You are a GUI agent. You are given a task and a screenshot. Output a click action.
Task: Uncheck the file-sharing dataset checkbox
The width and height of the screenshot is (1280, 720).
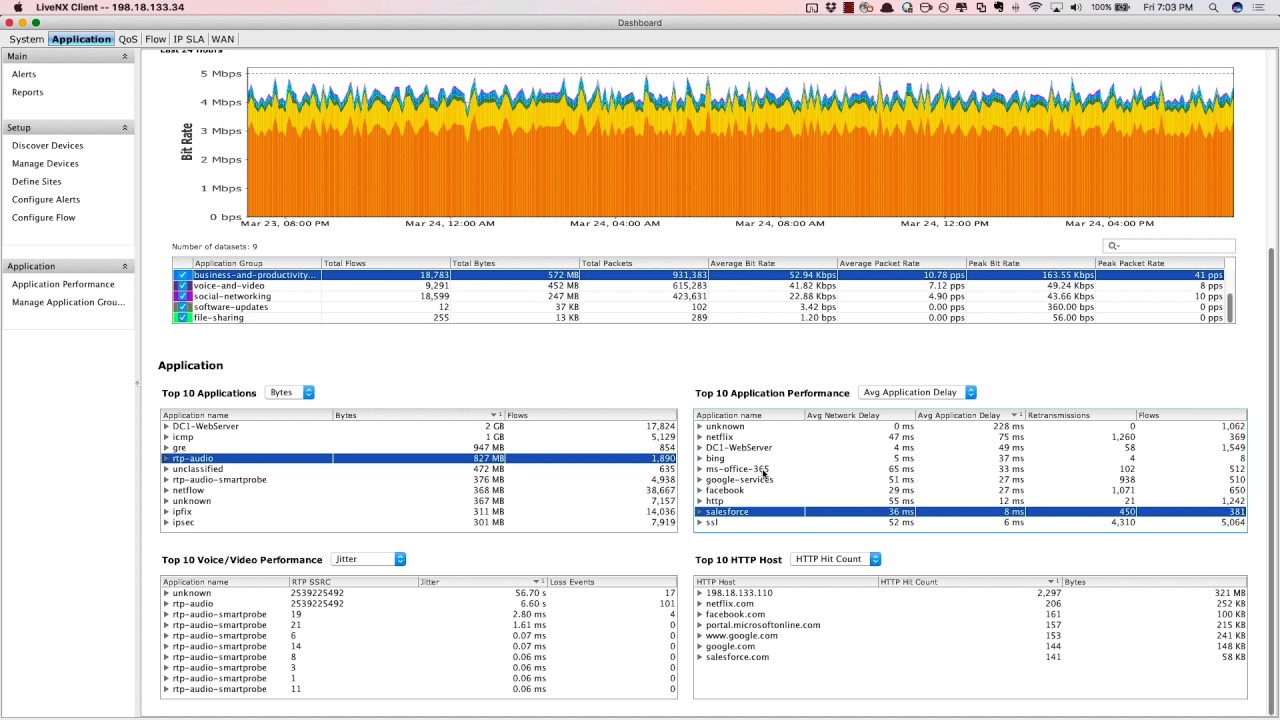(x=182, y=318)
